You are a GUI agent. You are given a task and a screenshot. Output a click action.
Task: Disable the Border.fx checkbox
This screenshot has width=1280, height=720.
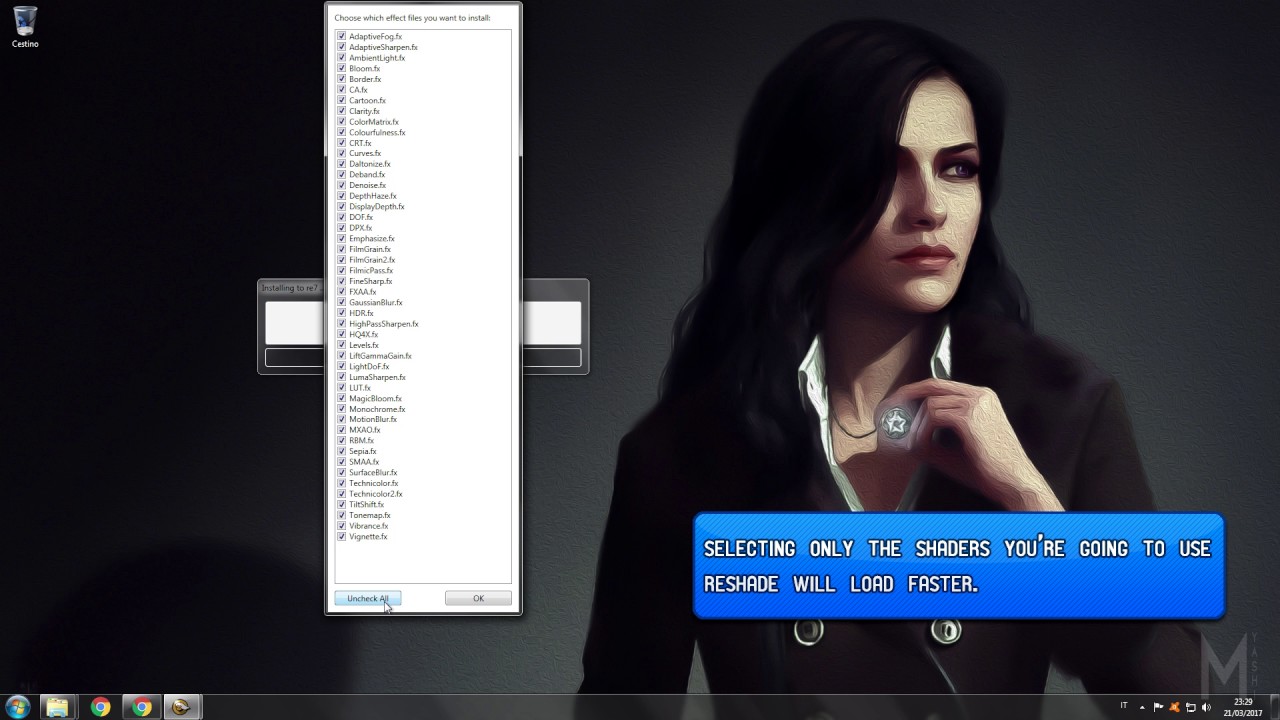pyautogui.click(x=341, y=79)
